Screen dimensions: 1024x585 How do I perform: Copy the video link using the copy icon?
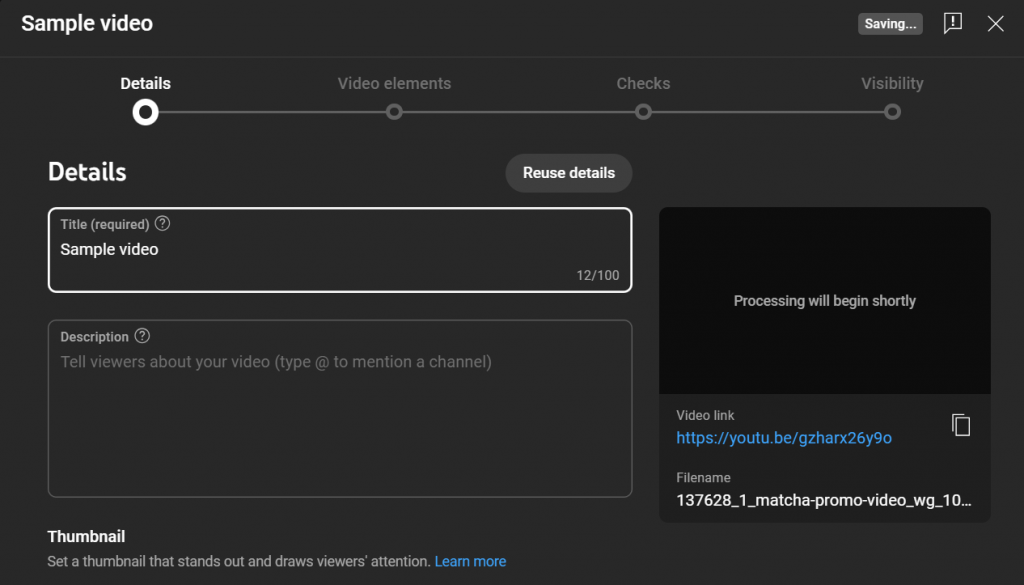961,424
